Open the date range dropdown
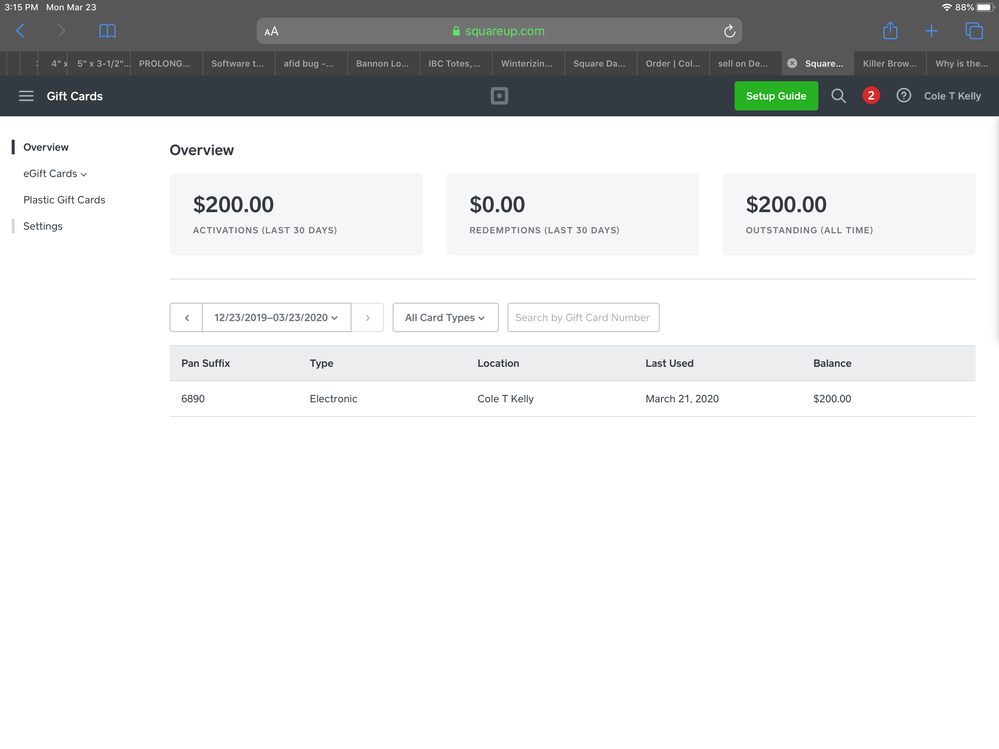999x749 pixels. [276, 318]
